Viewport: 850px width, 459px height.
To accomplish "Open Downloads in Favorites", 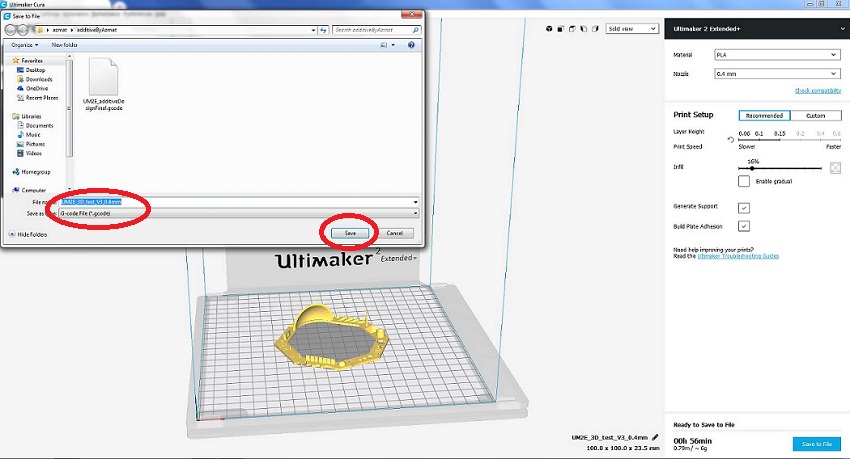I will point(35,79).
